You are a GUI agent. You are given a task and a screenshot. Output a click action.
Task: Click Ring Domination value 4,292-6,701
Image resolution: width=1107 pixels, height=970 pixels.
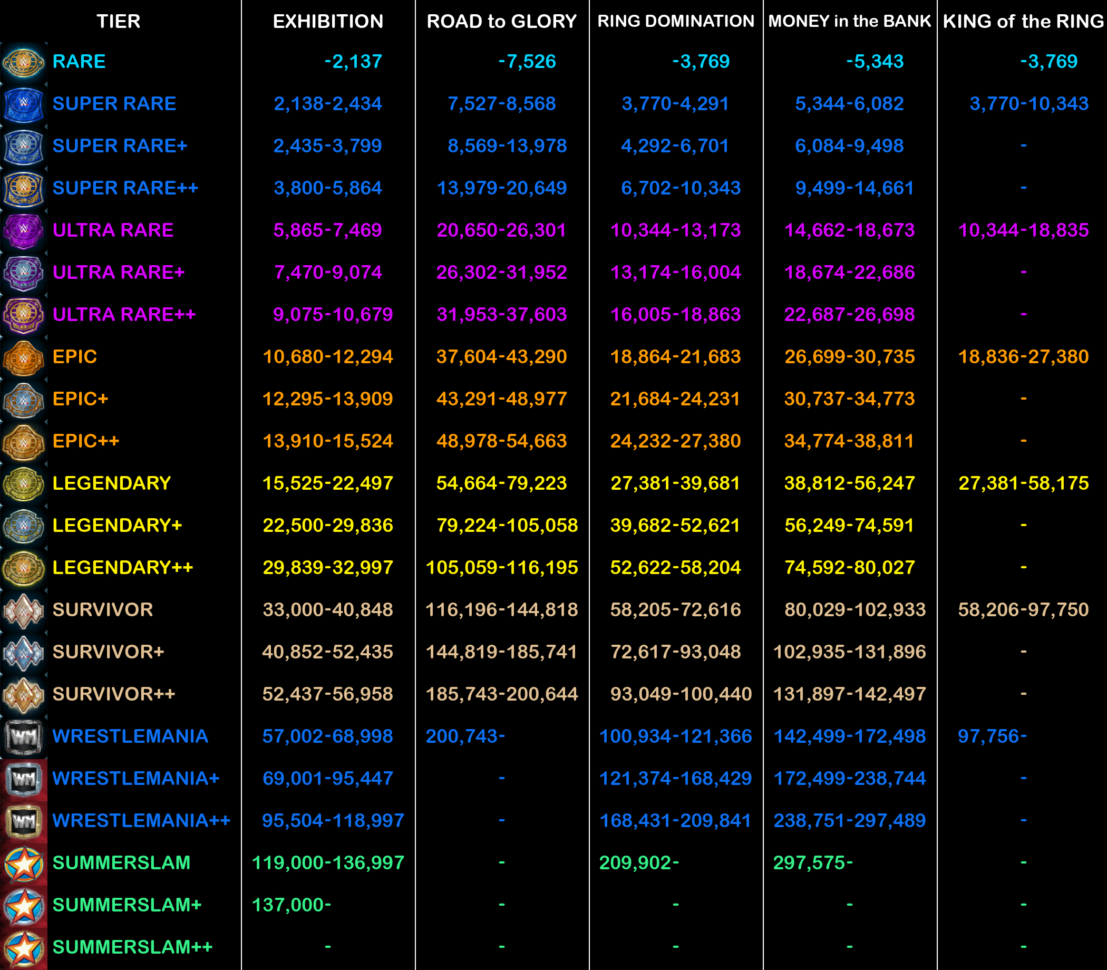(x=675, y=145)
